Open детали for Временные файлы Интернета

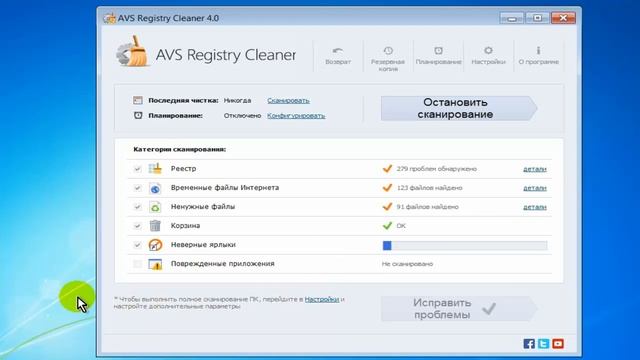[535, 188]
